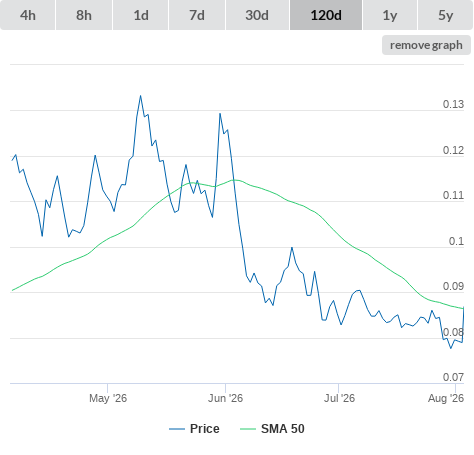The width and height of the screenshot is (474, 455).
Task: Click the Aug '26 axis label
Action: (446, 398)
